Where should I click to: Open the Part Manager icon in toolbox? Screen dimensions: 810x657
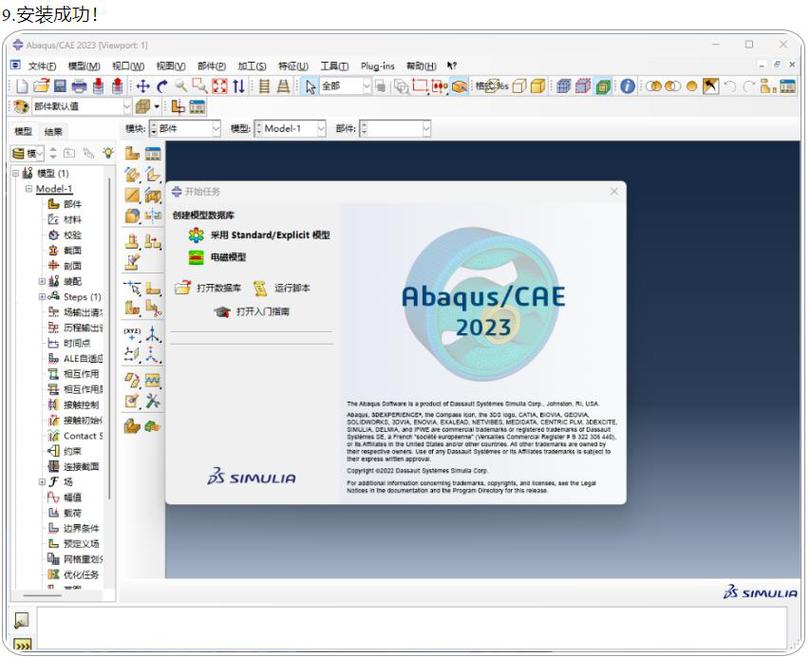tap(153, 153)
